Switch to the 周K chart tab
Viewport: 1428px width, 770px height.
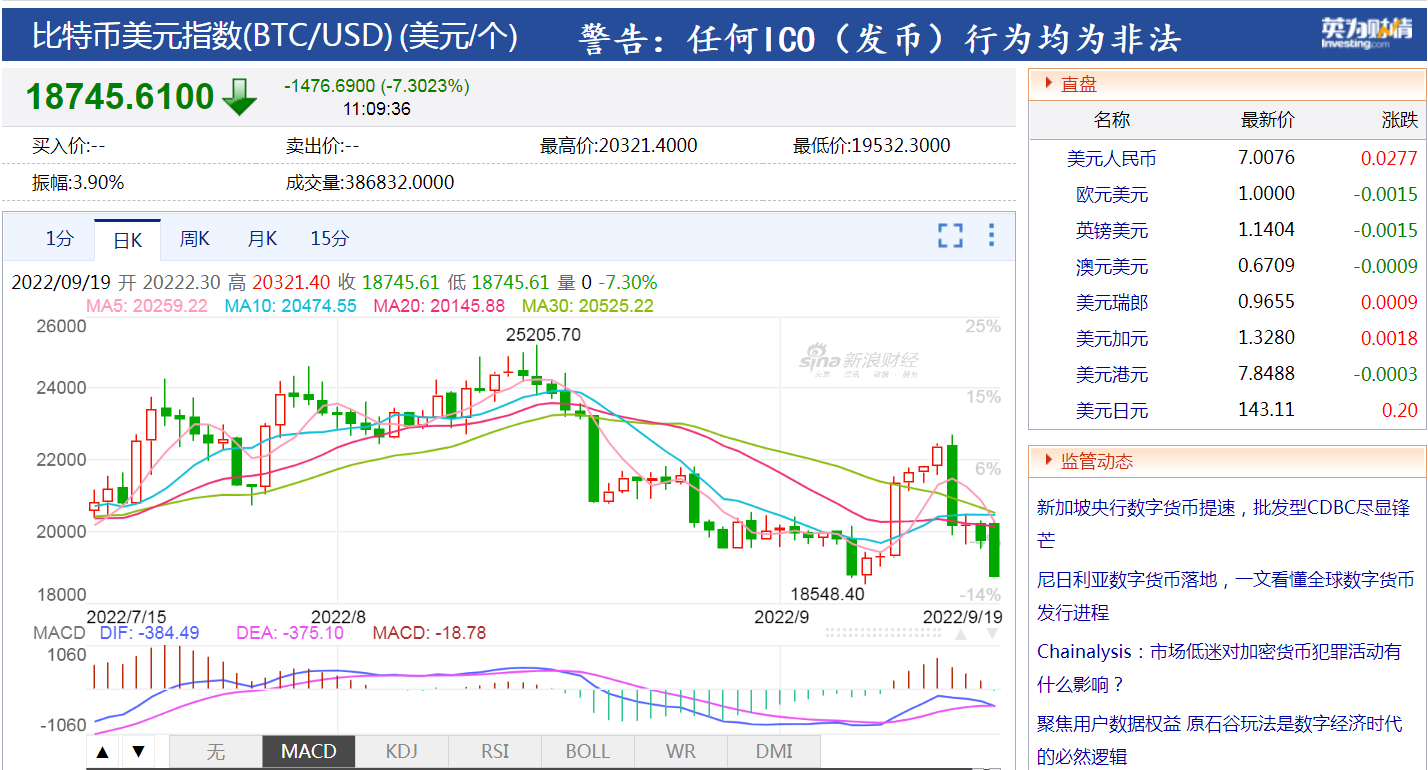(195, 239)
